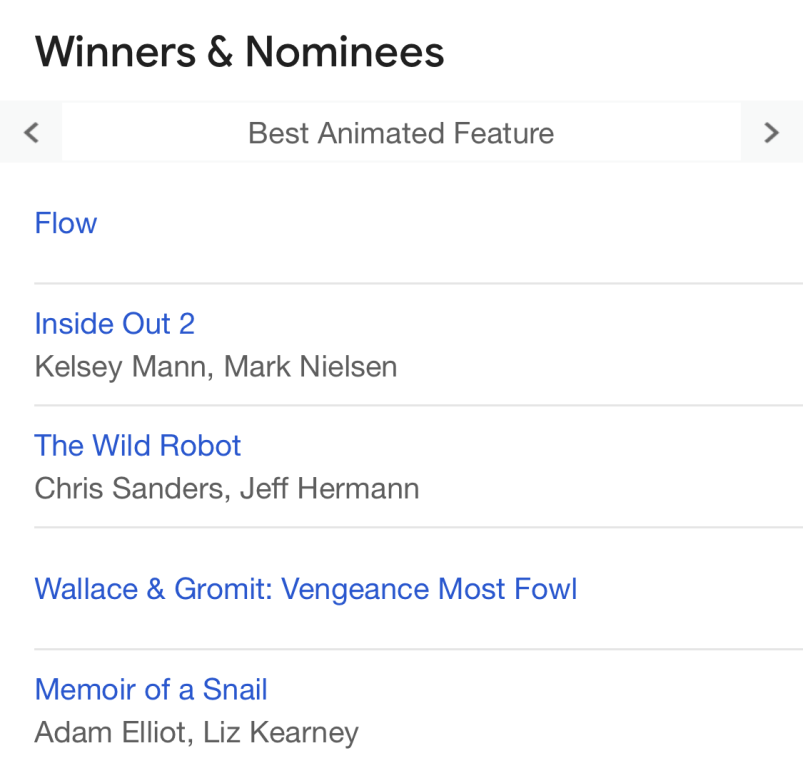Click the divider line below Inside Out 2 nominees

(418, 405)
